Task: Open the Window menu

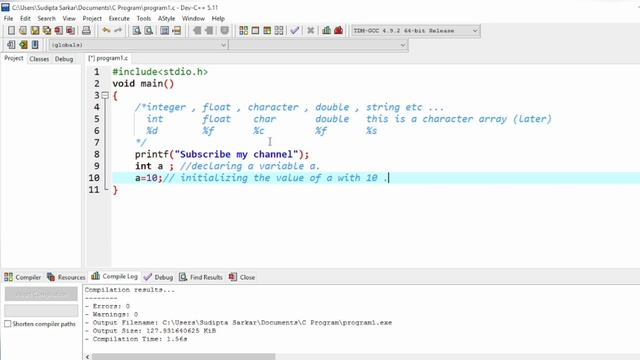Action: pos(193,18)
